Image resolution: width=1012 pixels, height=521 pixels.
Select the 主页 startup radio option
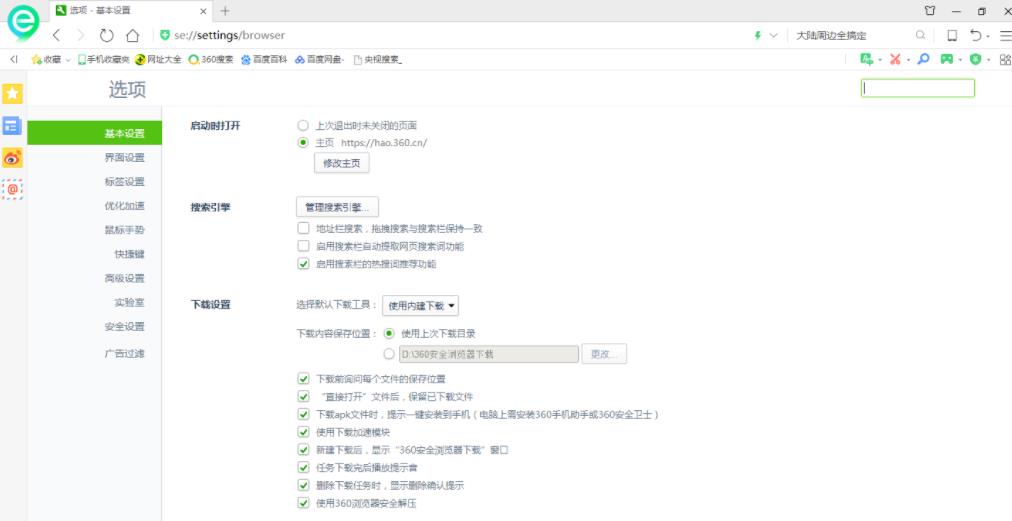tap(303, 143)
